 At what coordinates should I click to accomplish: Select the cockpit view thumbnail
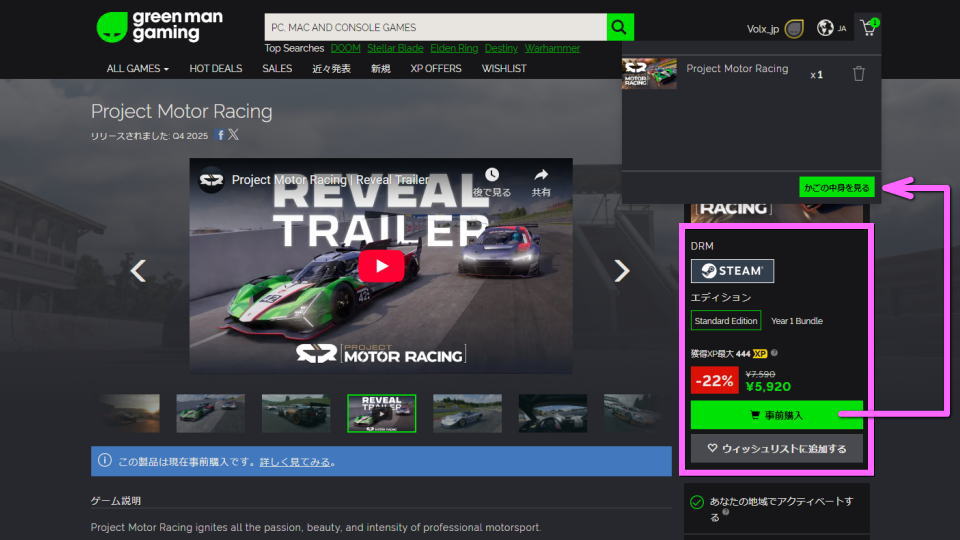coord(553,413)
